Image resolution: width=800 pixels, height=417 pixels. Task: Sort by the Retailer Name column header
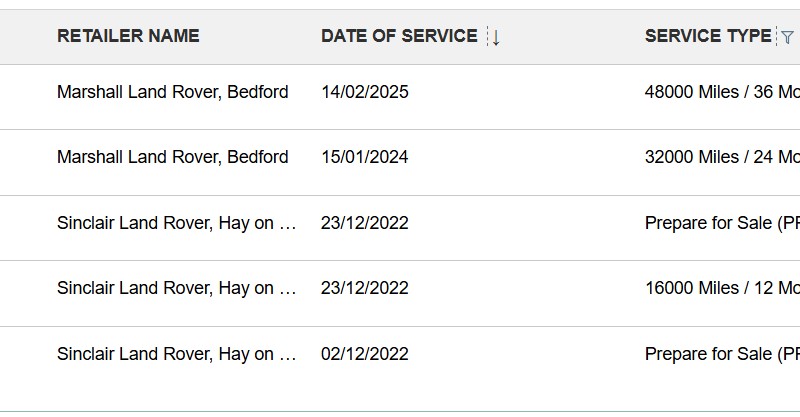click(x=128, y=36)
